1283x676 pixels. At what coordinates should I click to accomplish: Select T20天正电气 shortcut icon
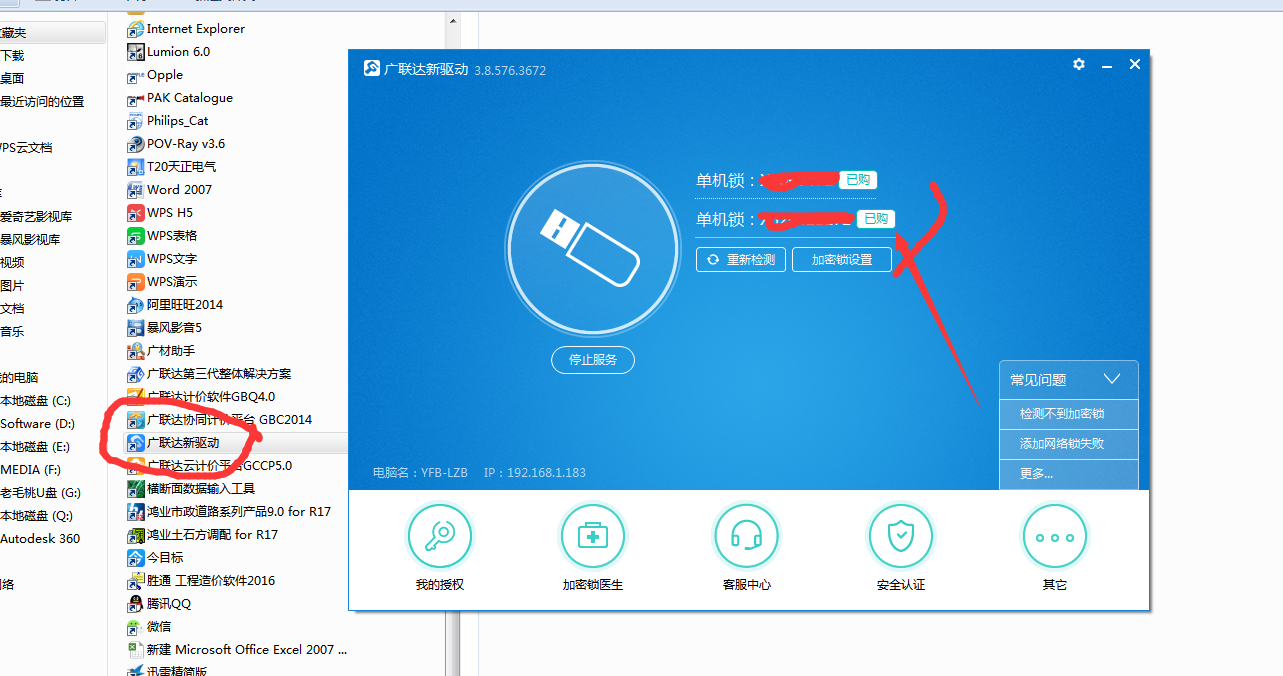(136, 167)
